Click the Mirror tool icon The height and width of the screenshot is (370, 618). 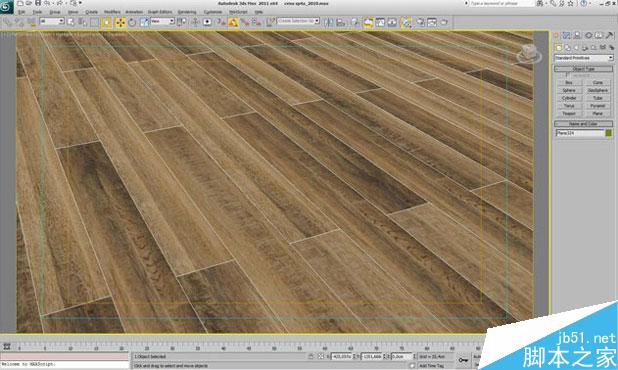coord(328,22)
